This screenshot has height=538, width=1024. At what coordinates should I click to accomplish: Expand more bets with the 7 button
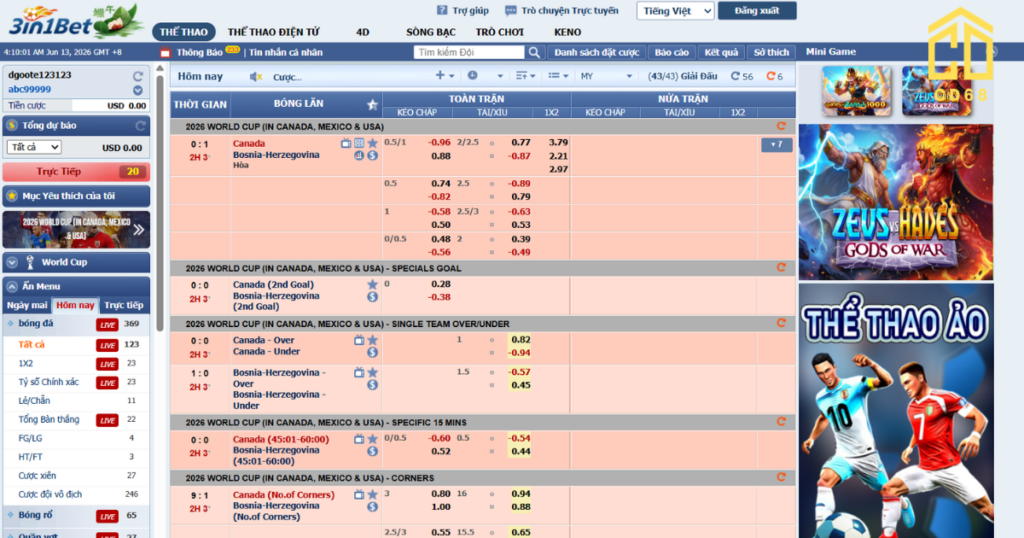click(776, 144)
